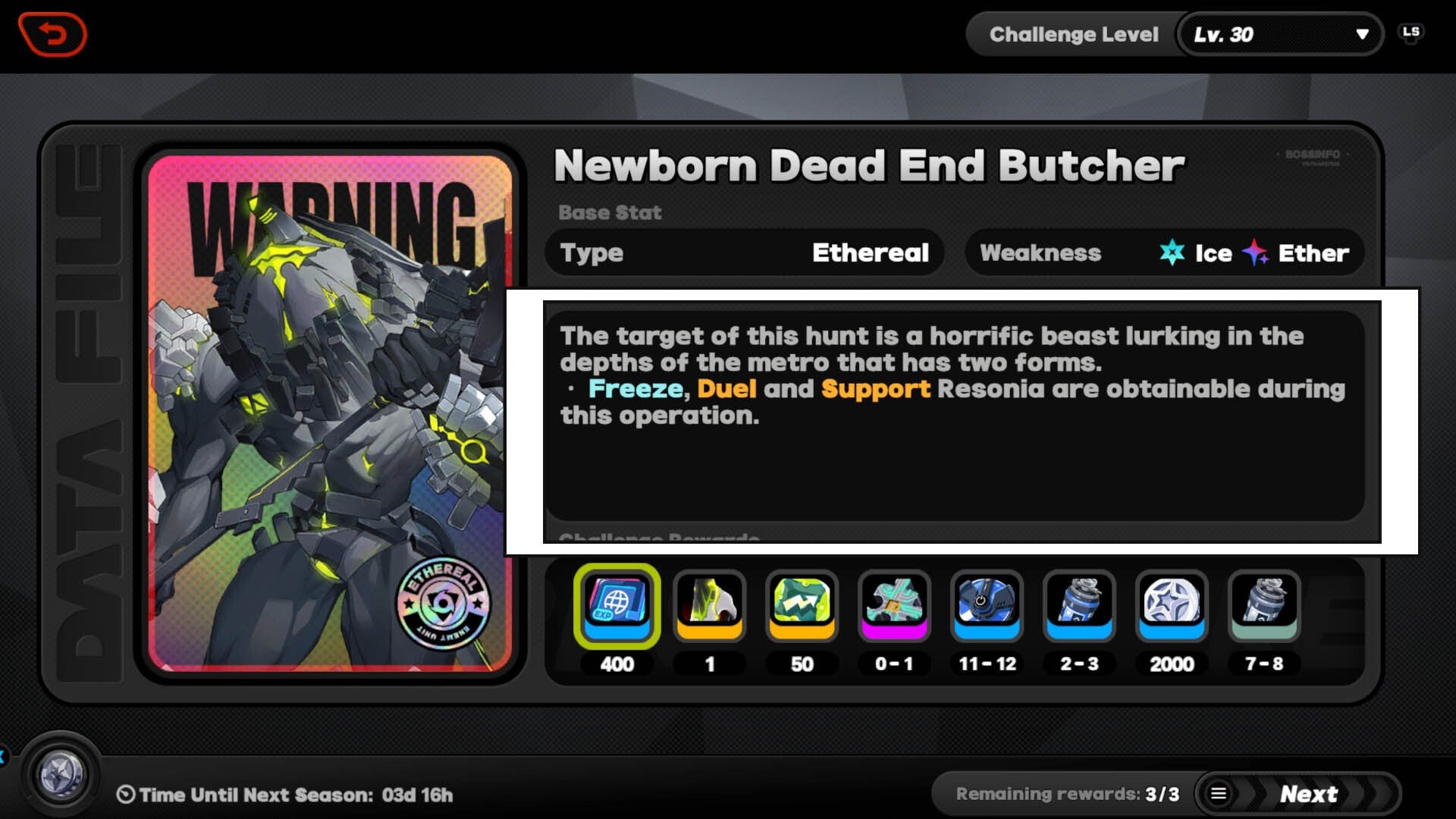
Task: Open the Challenge Level dropdown
Action: pos(1280,34)
